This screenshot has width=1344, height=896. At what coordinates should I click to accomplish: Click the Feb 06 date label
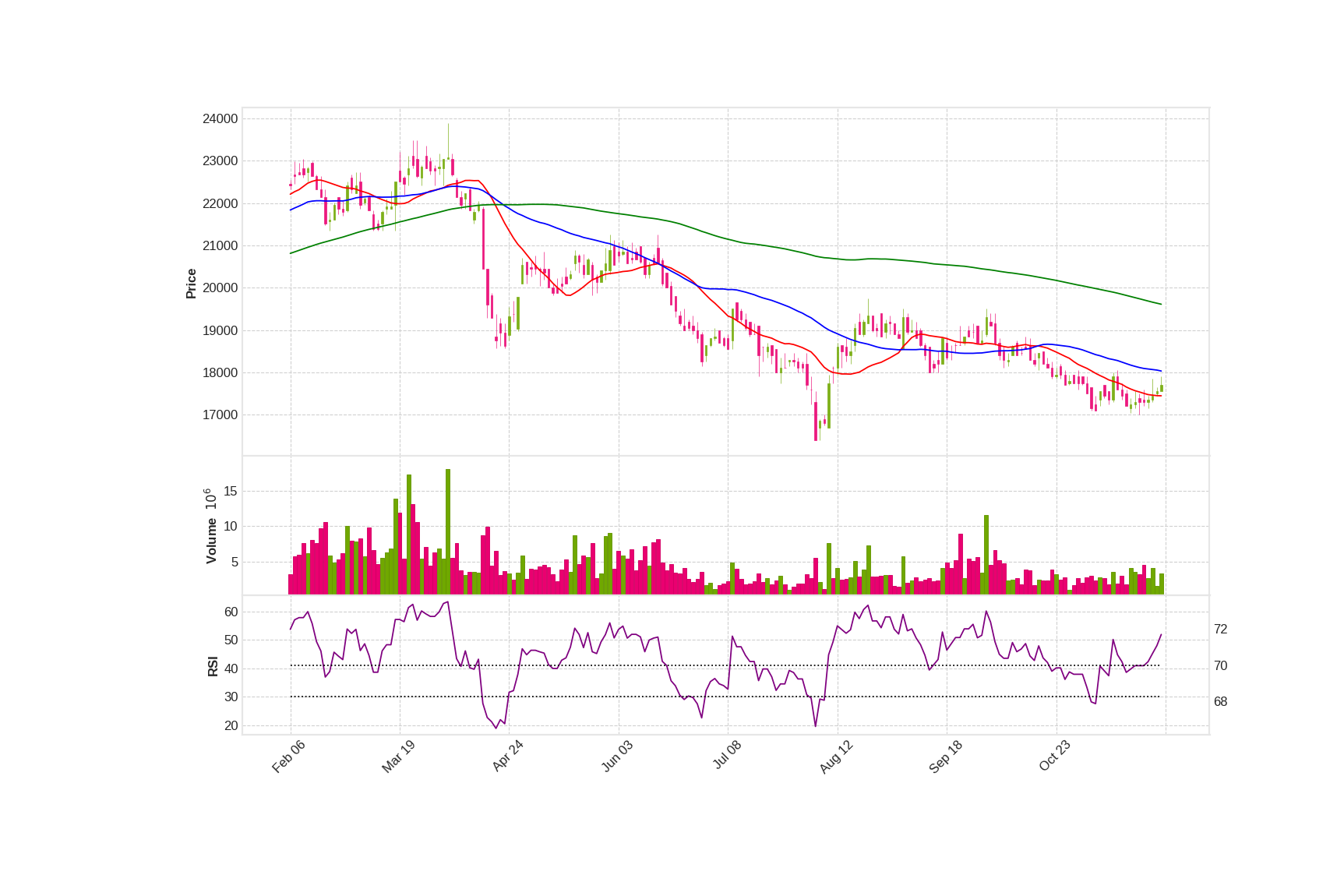(288, 757)
